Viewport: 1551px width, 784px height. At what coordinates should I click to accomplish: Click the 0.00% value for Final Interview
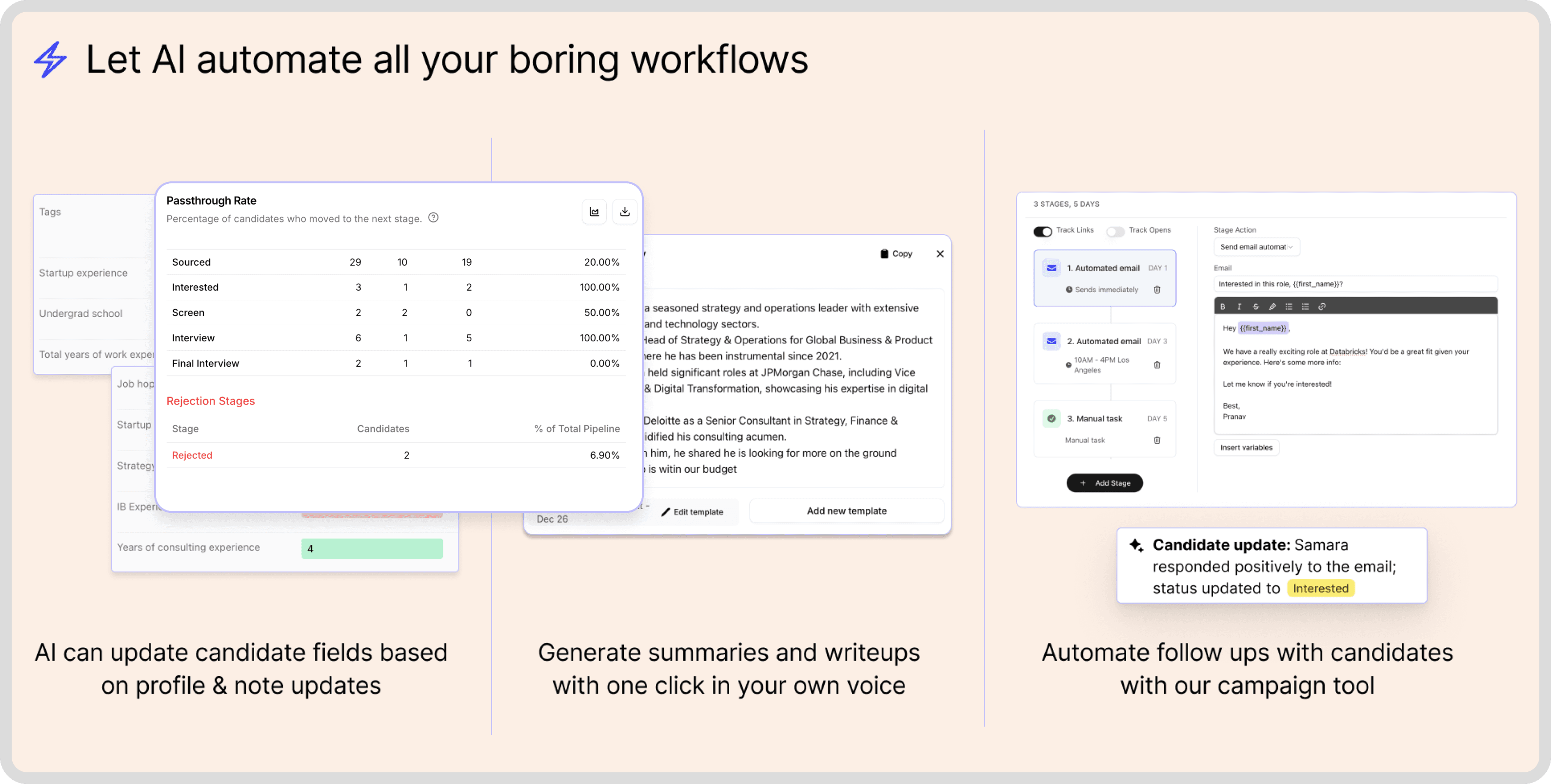[604, 363]
